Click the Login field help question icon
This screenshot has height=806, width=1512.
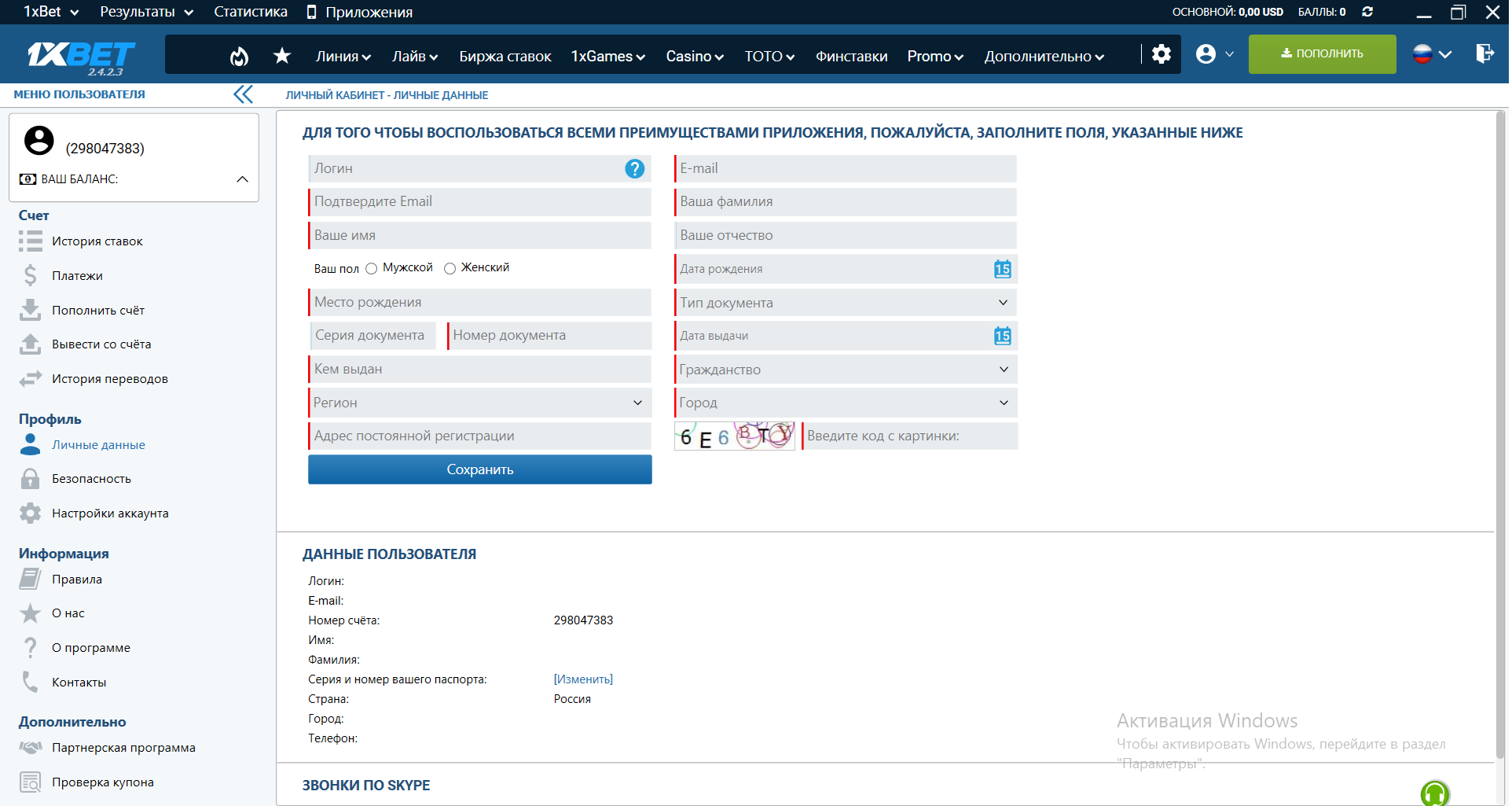click(x=634, y=168)
